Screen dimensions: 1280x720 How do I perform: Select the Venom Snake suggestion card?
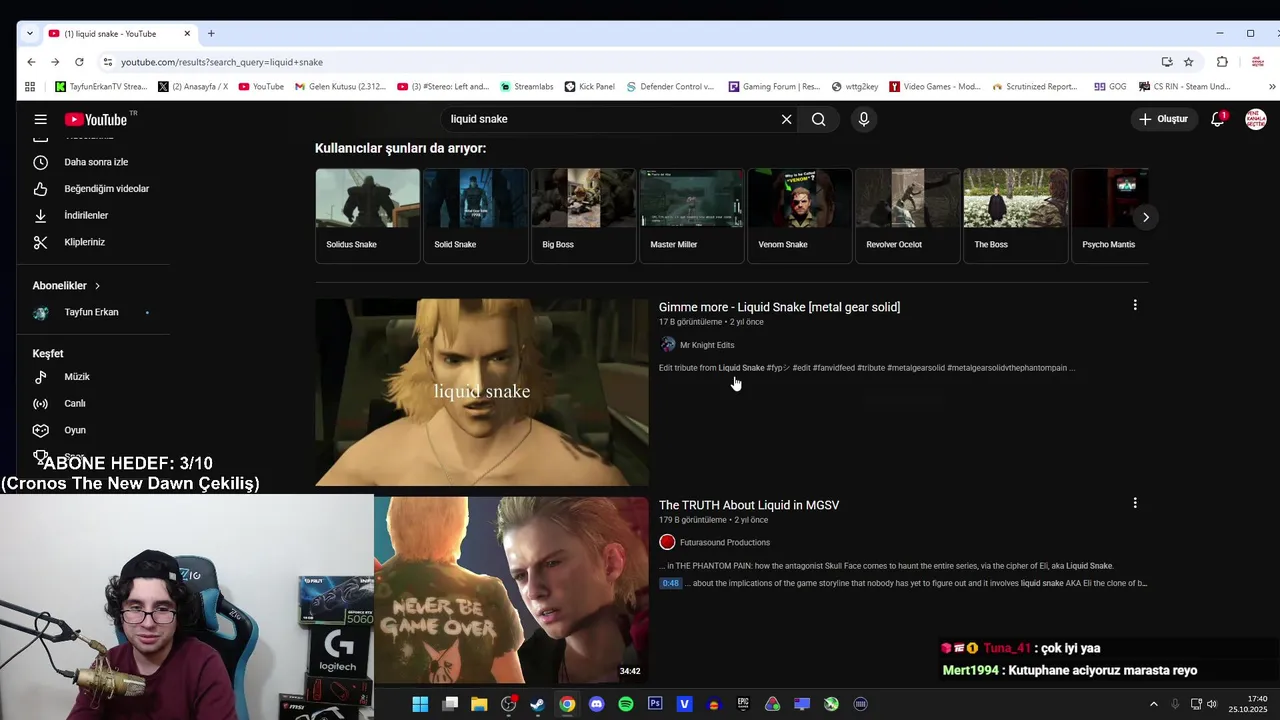pyautogui.click(x=800, y=216)
